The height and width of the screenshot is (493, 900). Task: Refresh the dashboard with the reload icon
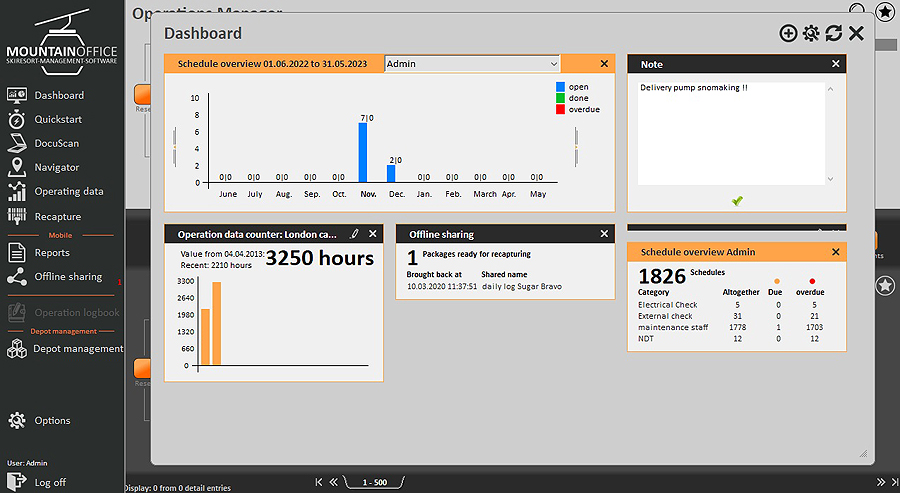833,34
